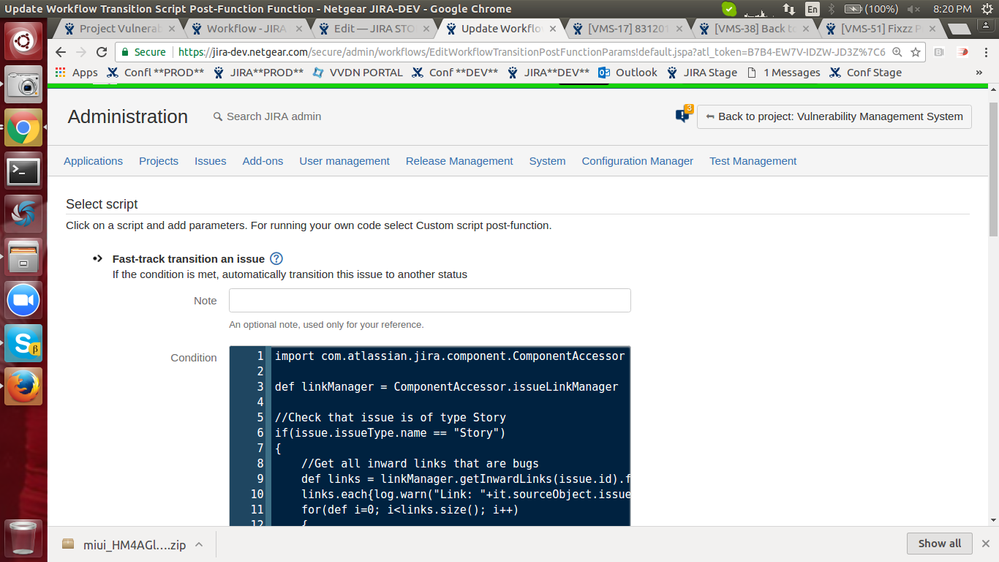Launch the Screenshot camera app in dock
The width and height of the screenshot is (999, 562).
tap(24, 85)
